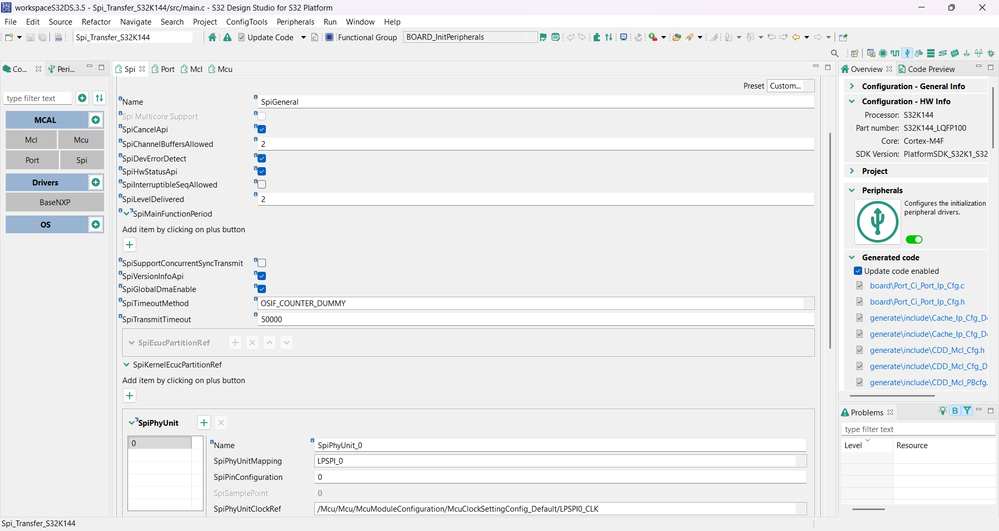Switch to the Pins perspective chip icon
This screenshot has width=999, height=531.
(x=882, y=53)
